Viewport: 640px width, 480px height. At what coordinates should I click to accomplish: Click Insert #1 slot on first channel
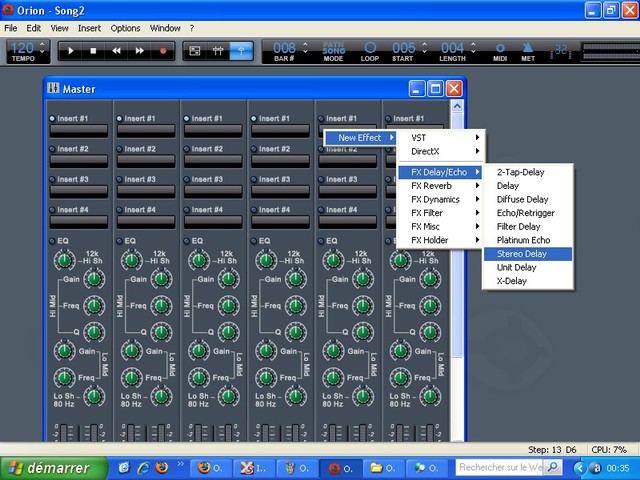click(x=79, y=131)
